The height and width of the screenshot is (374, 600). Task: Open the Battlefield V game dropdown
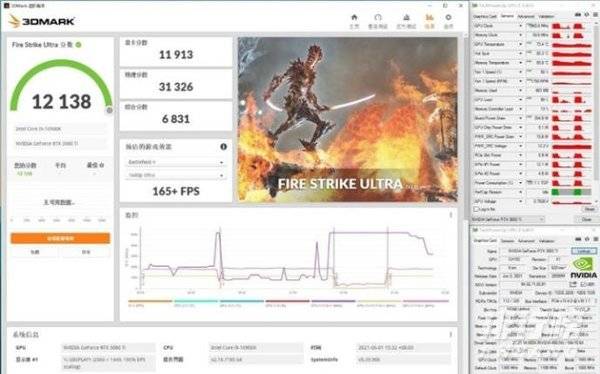(x=175, y=162)
